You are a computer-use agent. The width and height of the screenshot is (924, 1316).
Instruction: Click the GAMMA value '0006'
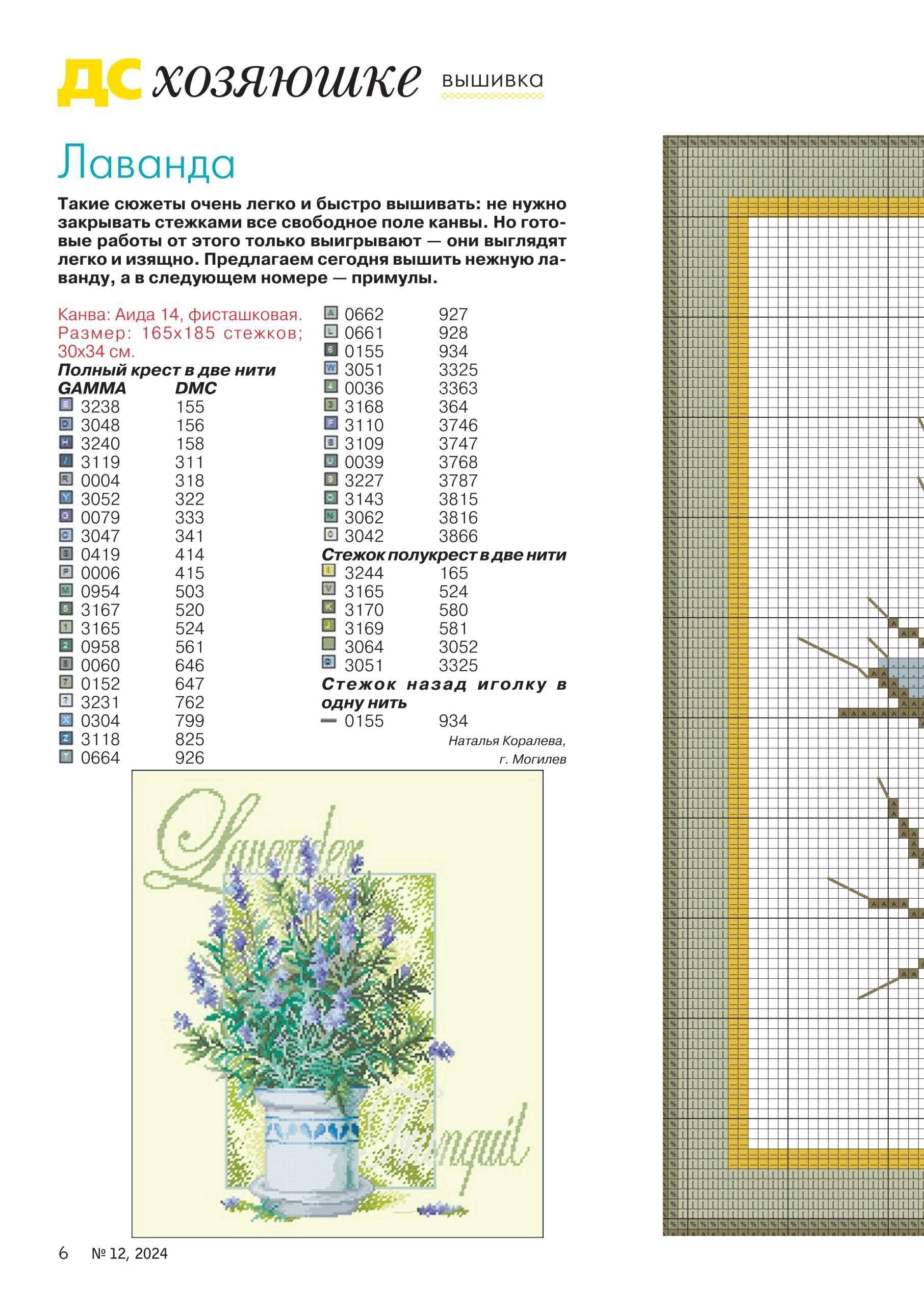click(x=100, y=573)
